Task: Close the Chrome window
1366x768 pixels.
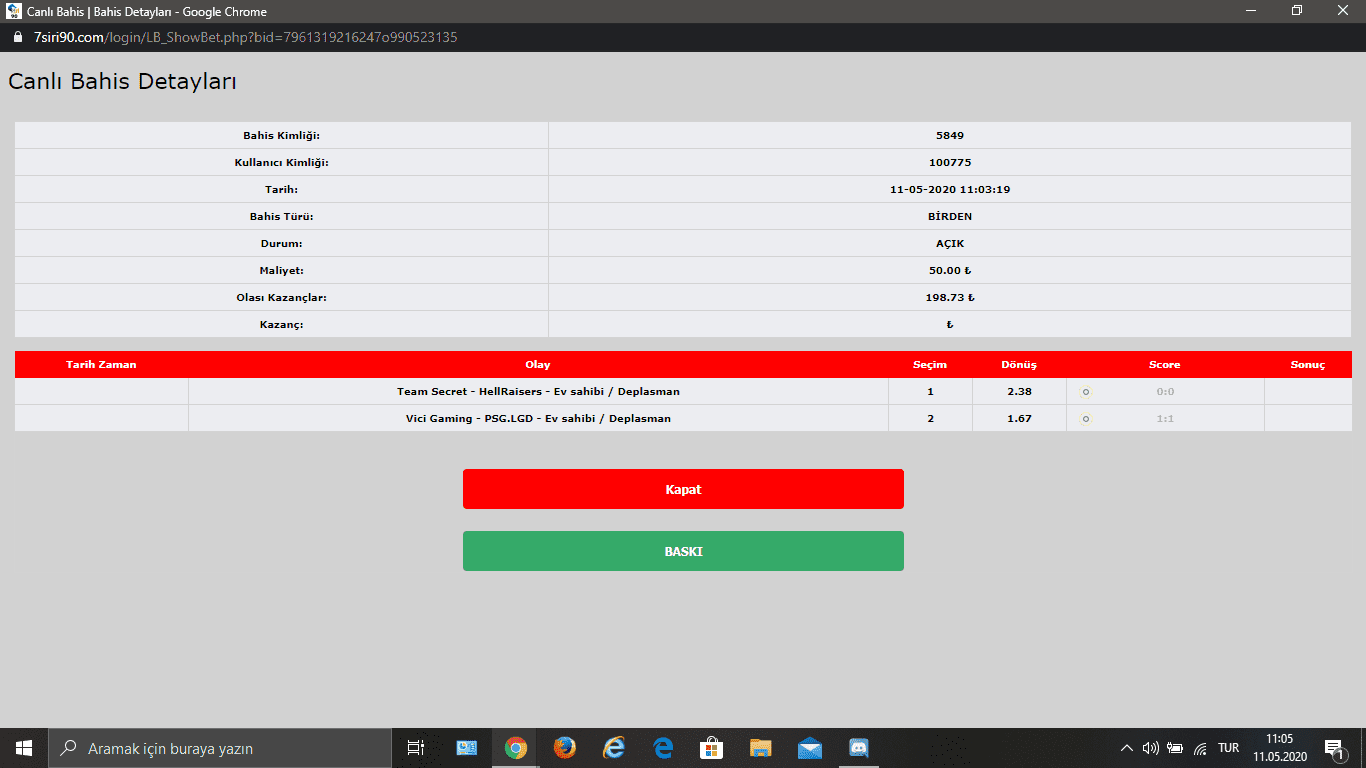Action: (1343, 11)
